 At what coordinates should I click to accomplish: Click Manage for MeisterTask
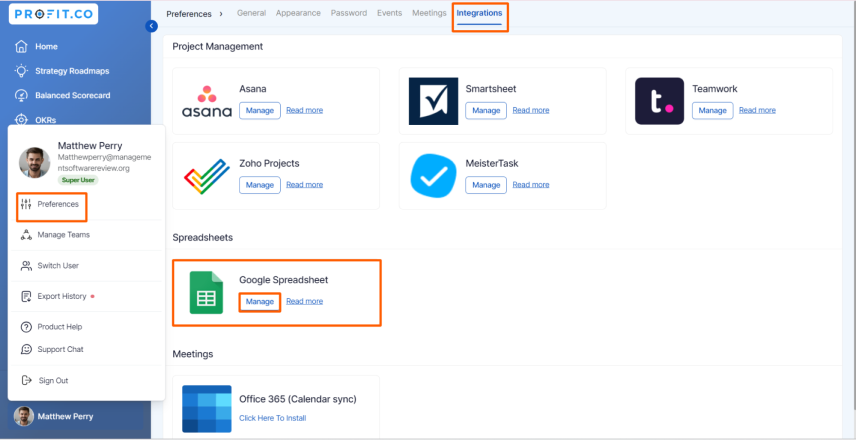(x=486, y=185)
